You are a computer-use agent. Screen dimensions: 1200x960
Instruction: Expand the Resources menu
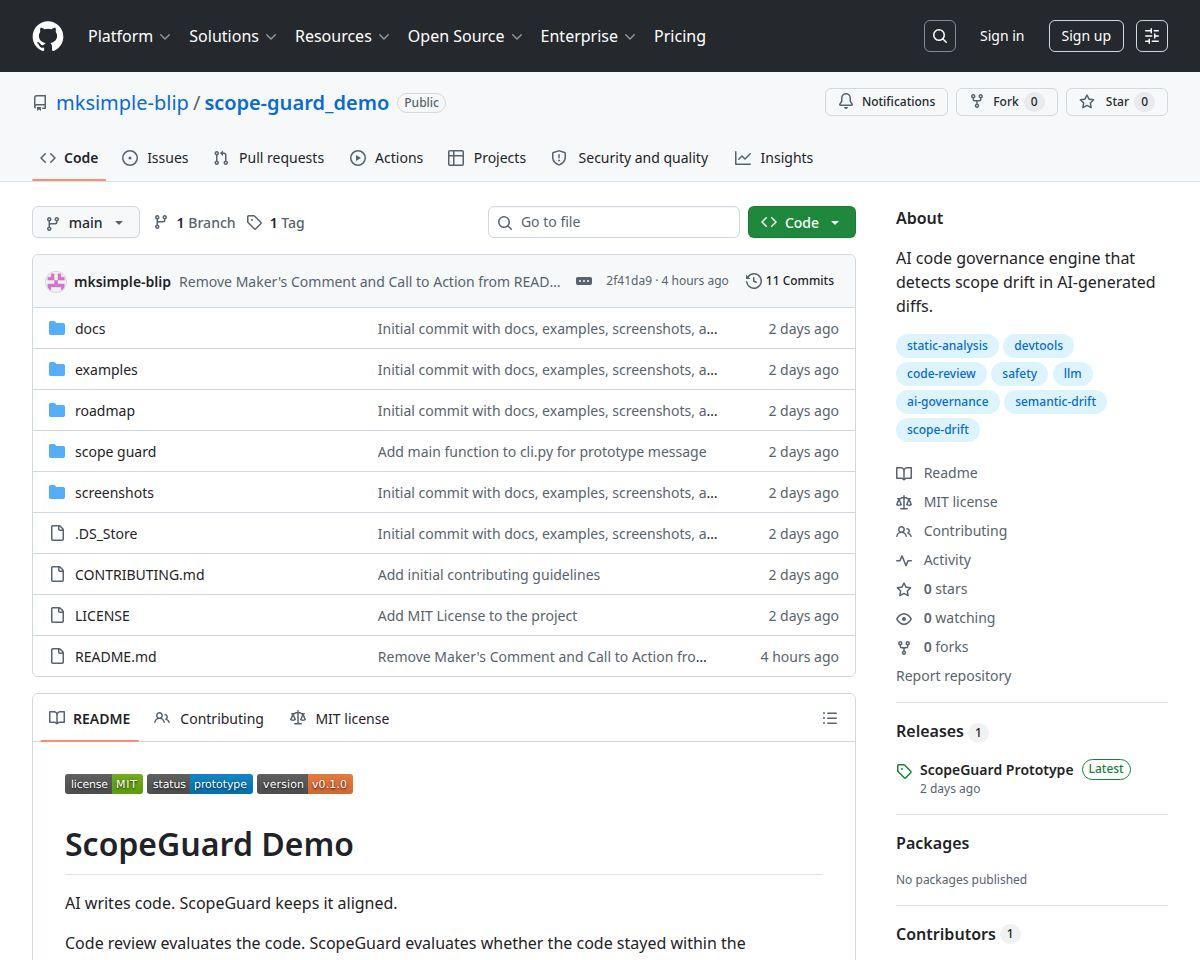[x=341, y=36]
